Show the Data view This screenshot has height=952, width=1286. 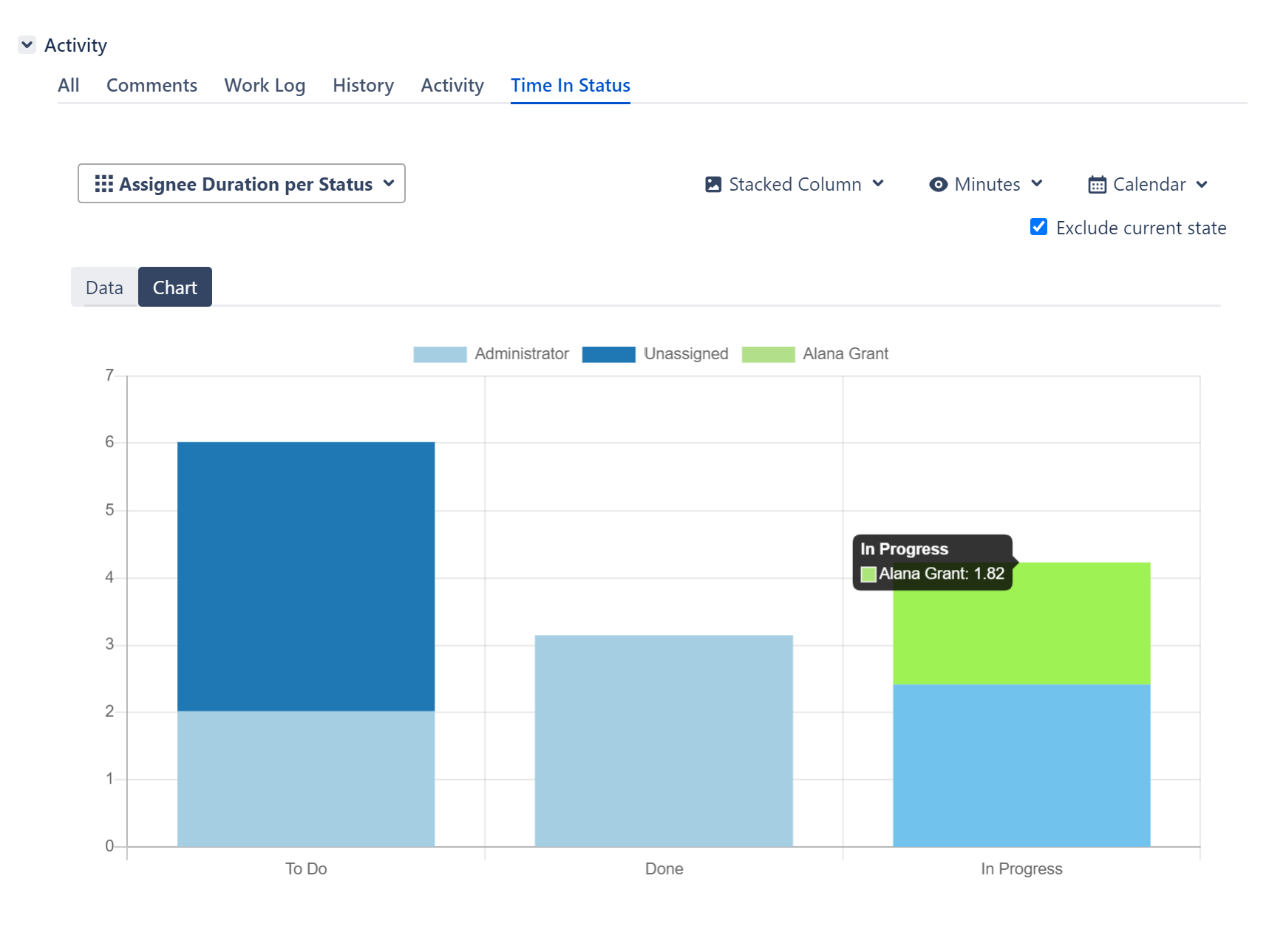(x=104, y=288)
